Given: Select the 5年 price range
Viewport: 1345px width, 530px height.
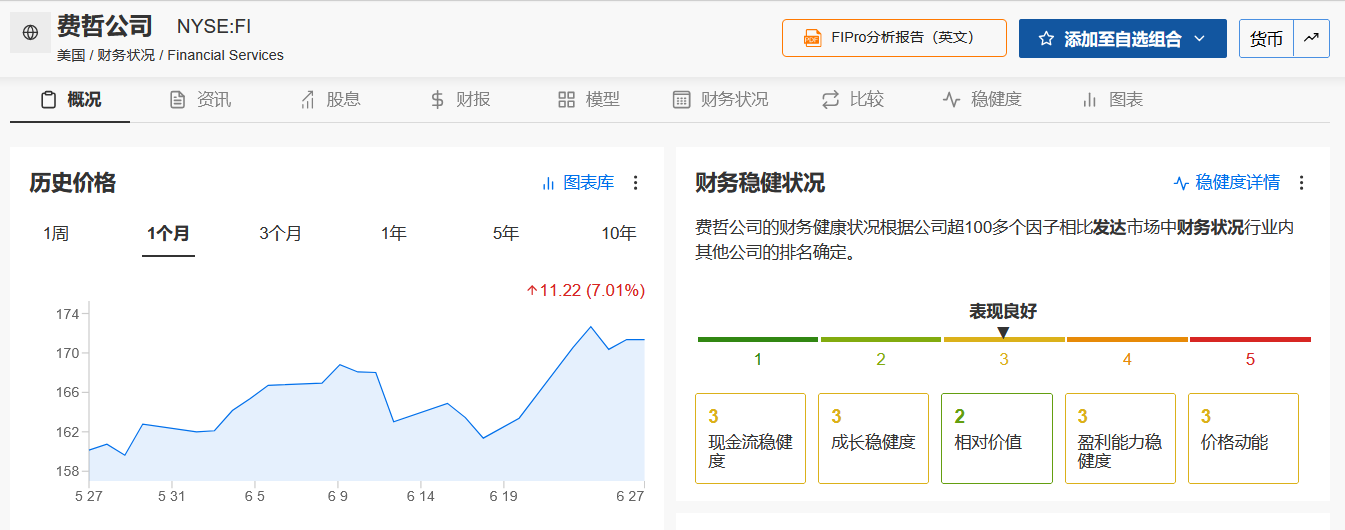Looking at the screenshot, I should click(x=506, y=234).
